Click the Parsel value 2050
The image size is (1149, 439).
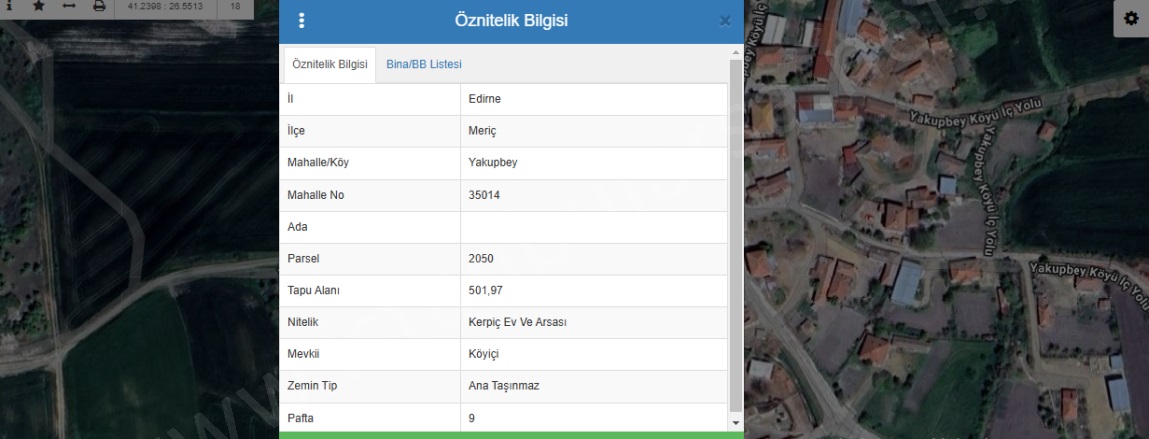(481, 258)
